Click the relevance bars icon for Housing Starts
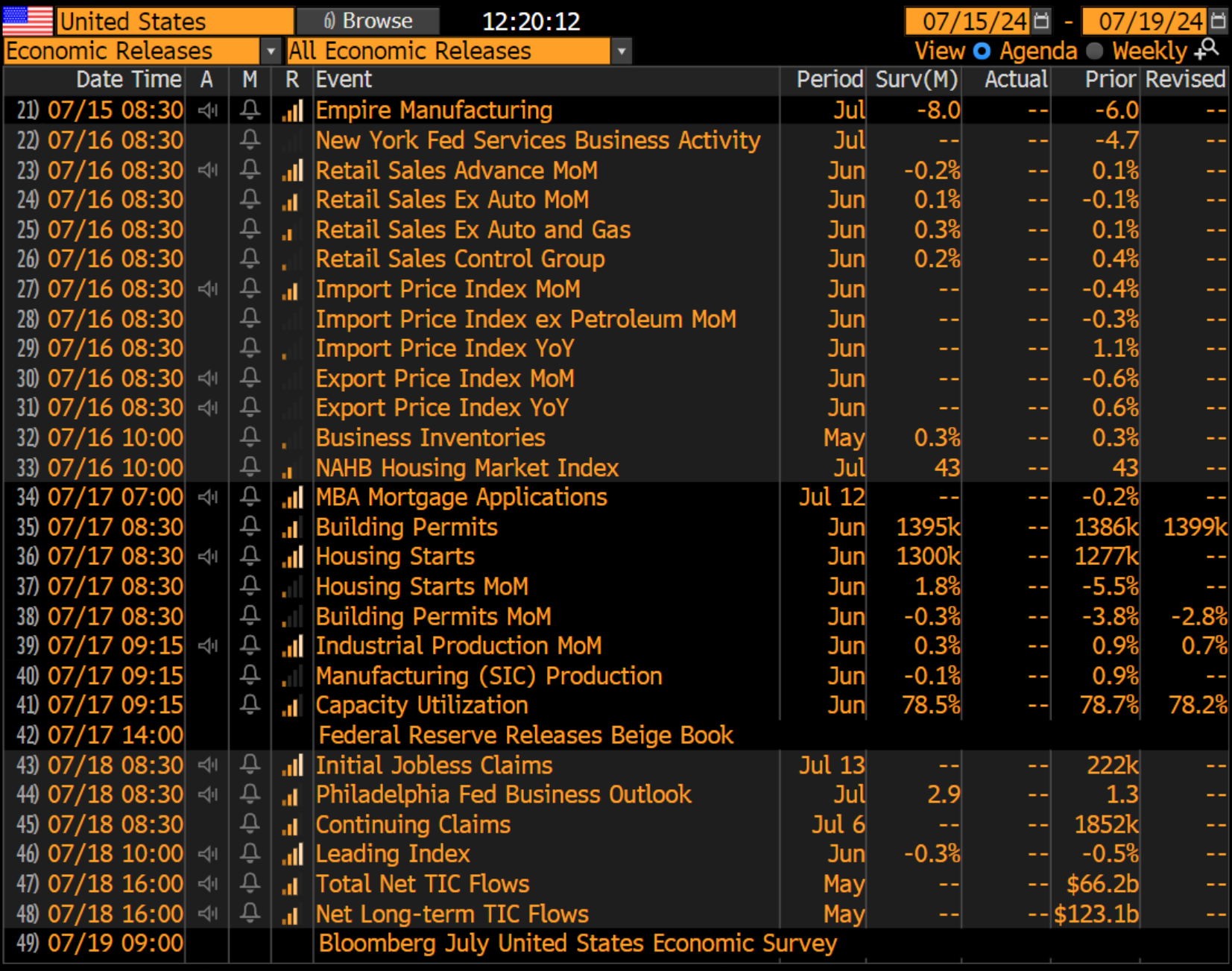This screenshot has width=1232, height=971. [292, 557]
